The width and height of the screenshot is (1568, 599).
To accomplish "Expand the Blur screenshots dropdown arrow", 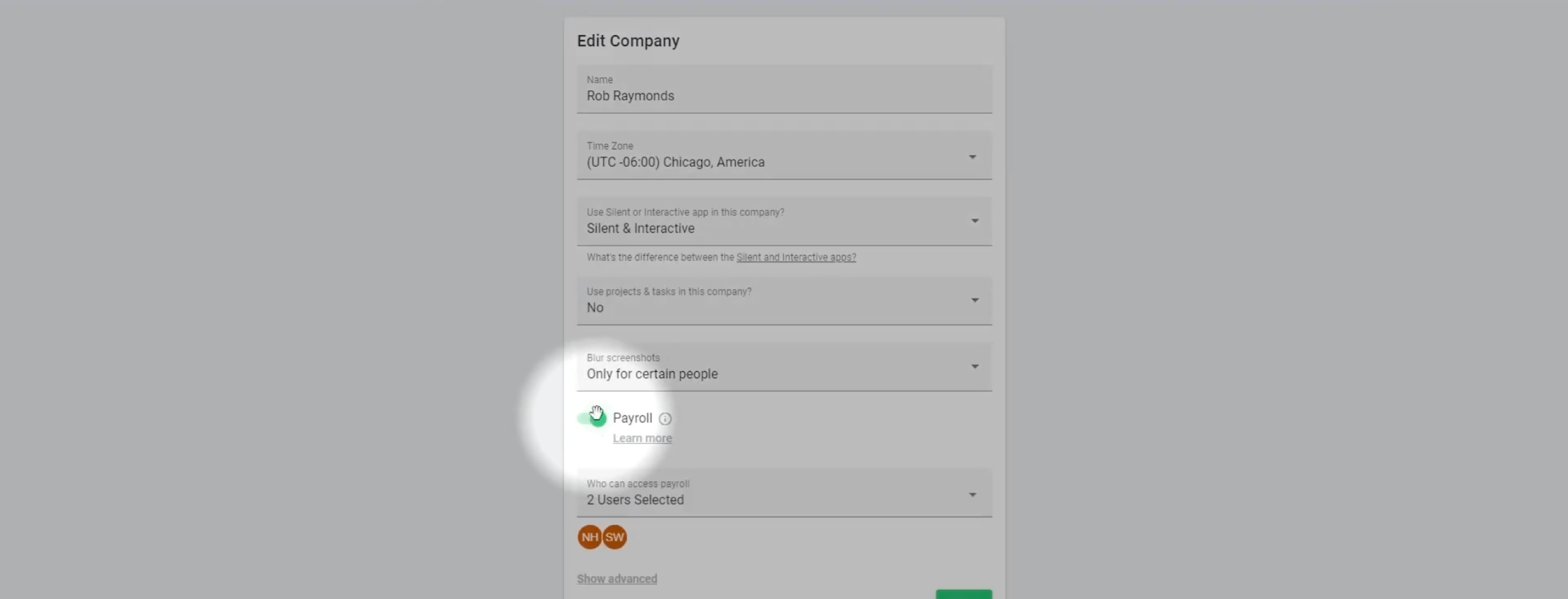I will coord(975,366).
